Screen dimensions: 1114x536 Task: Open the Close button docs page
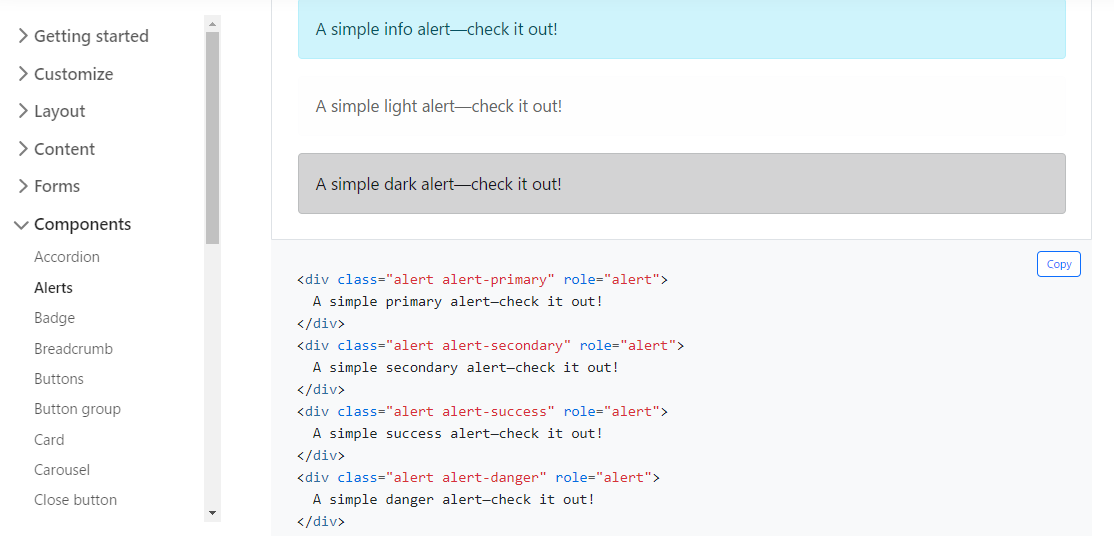(75, 500)
